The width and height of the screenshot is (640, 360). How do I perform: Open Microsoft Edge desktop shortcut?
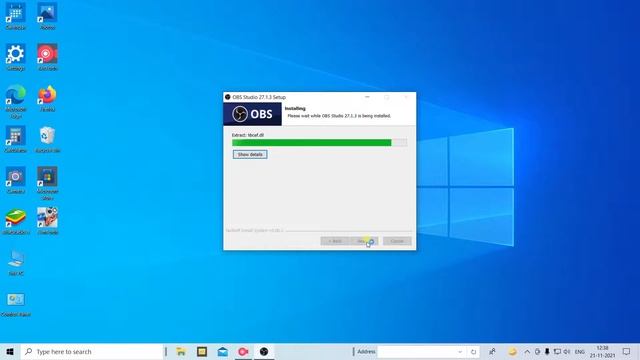point(16,101)
